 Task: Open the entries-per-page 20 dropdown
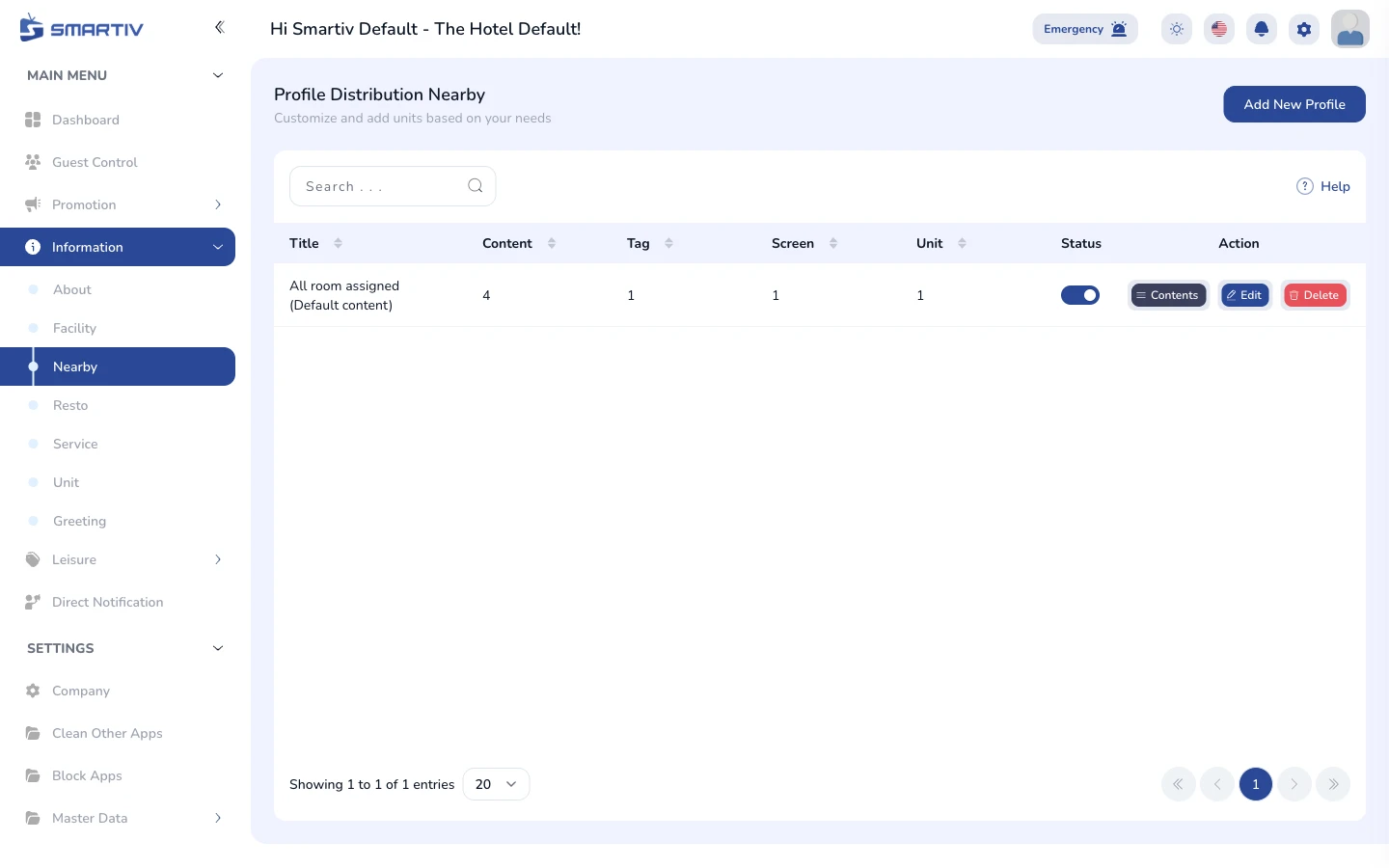click(496, 784)
